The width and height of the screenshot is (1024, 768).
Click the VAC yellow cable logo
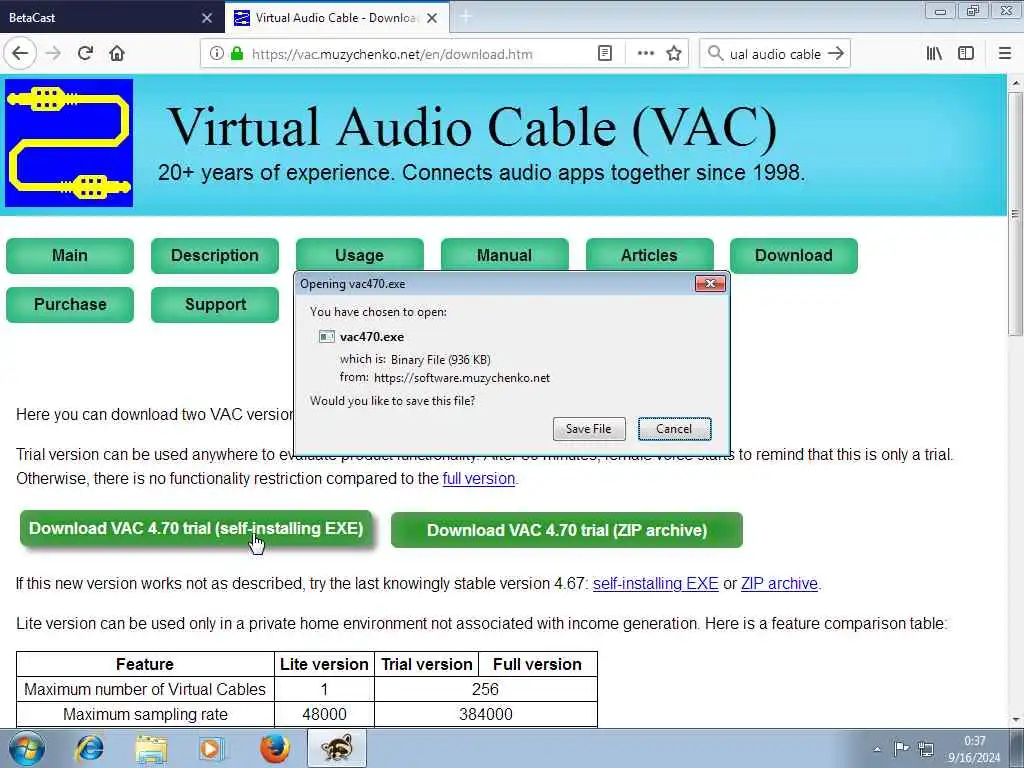click(x=69, y=143)
